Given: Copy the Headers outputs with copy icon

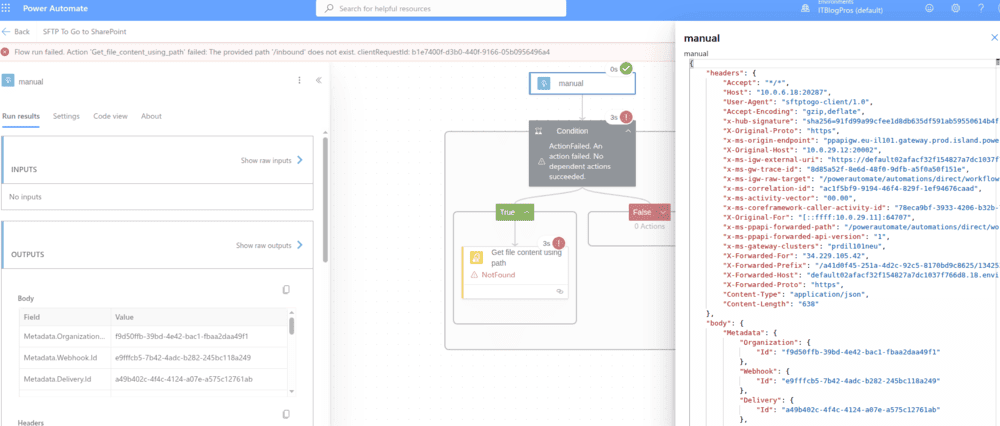Looking at the screenshot, I should coord(286,415).
